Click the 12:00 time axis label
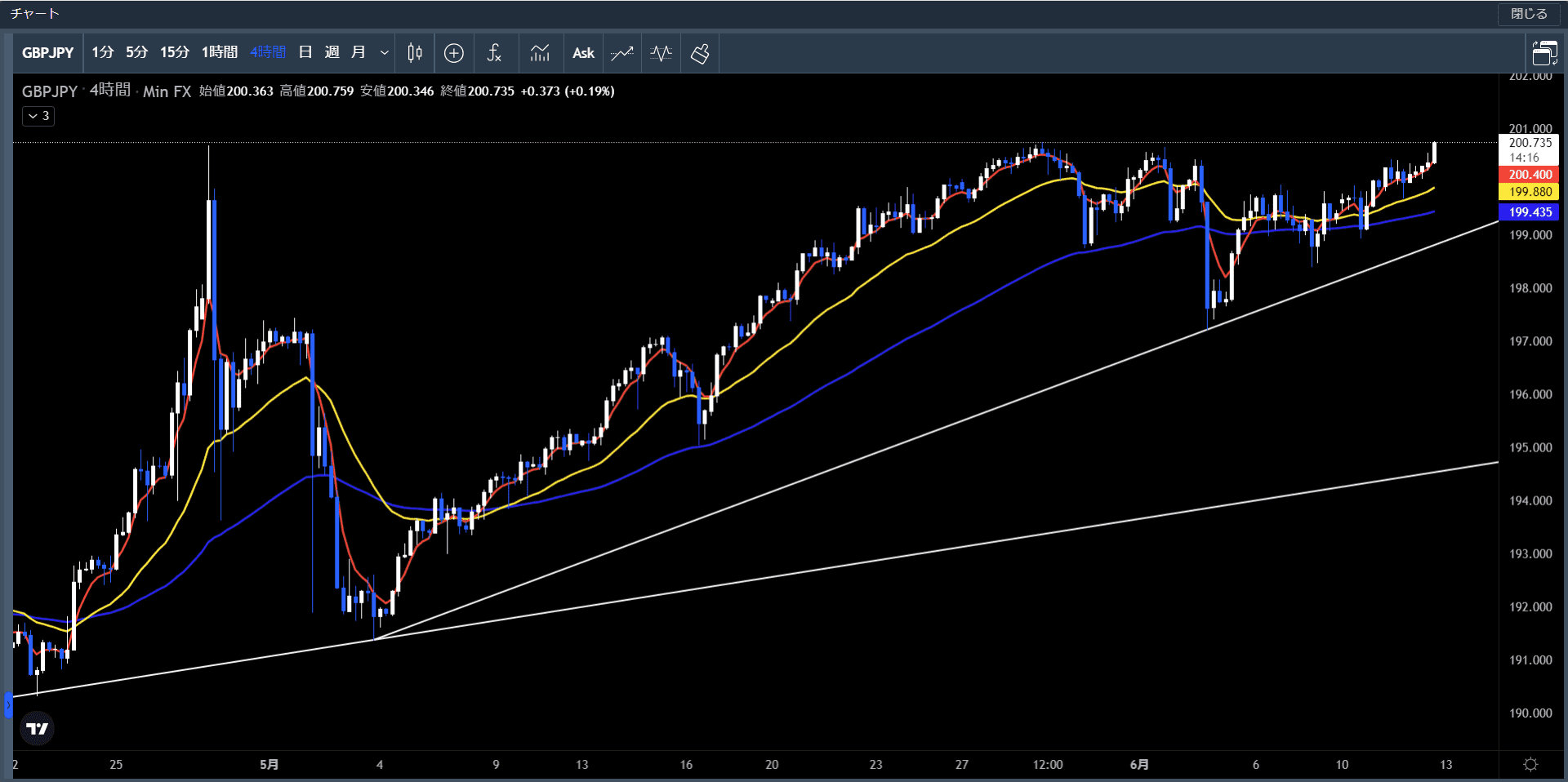 pos(1048,765)
